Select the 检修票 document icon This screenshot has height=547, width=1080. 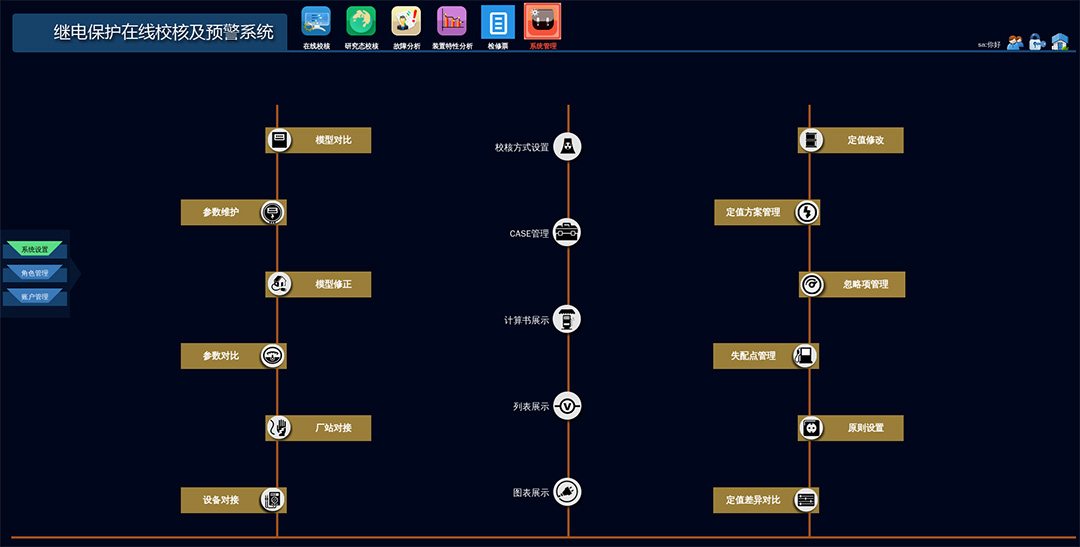[x=498, y=21]
